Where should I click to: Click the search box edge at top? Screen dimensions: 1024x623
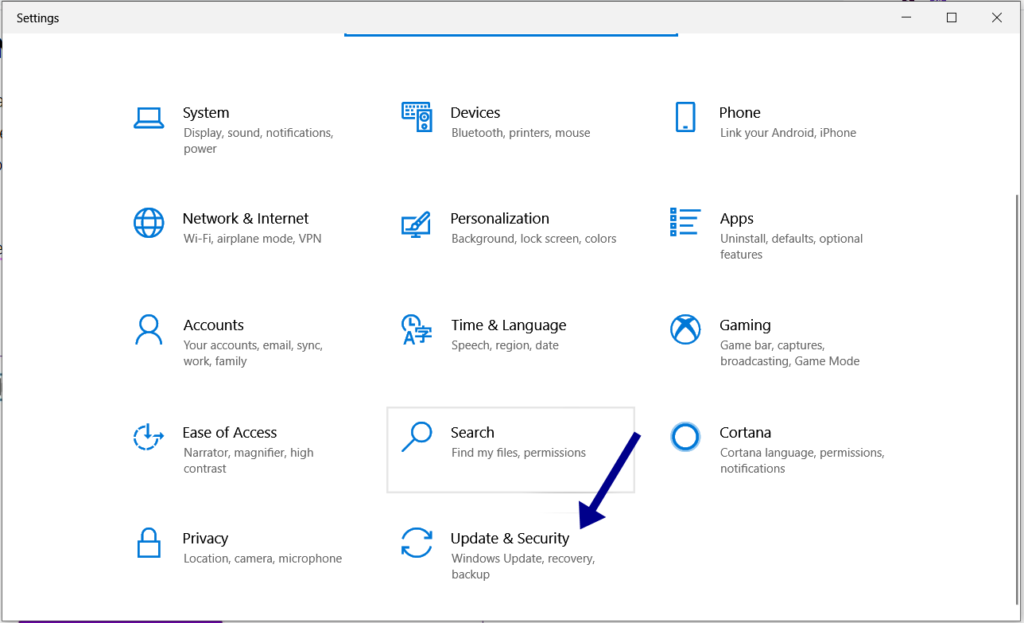tap(510, 35)
